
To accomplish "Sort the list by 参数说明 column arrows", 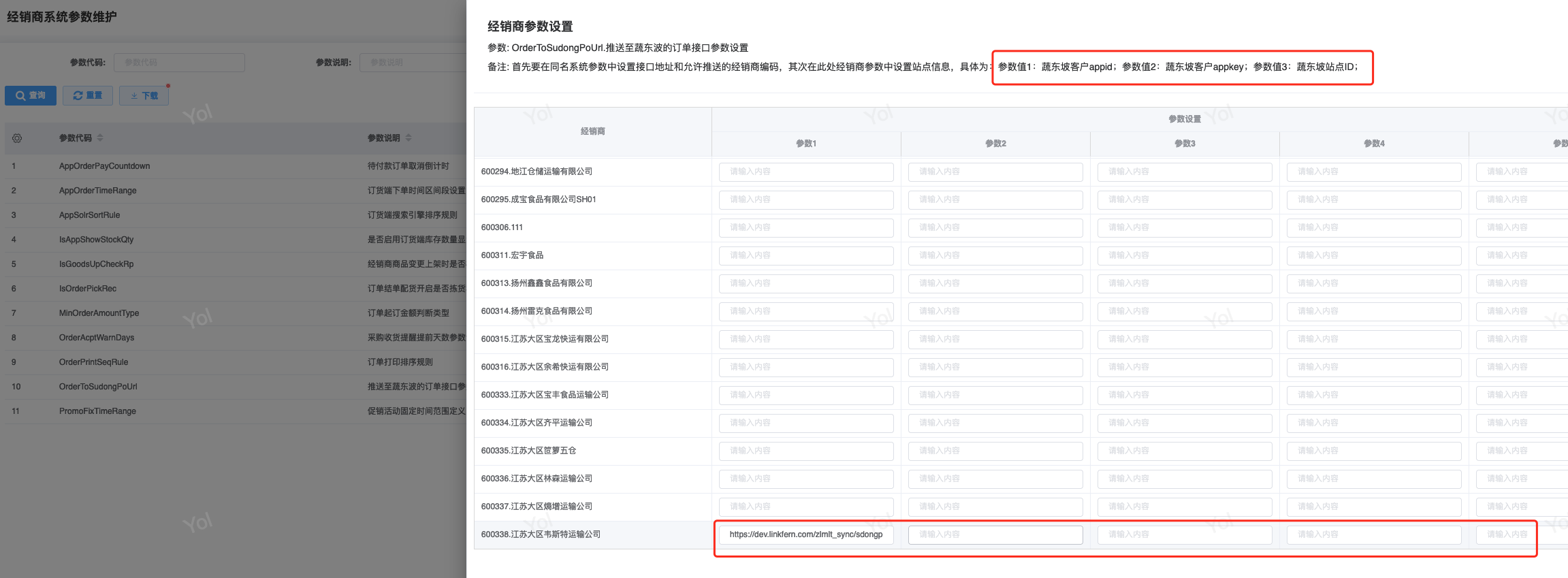I will 409,138.
